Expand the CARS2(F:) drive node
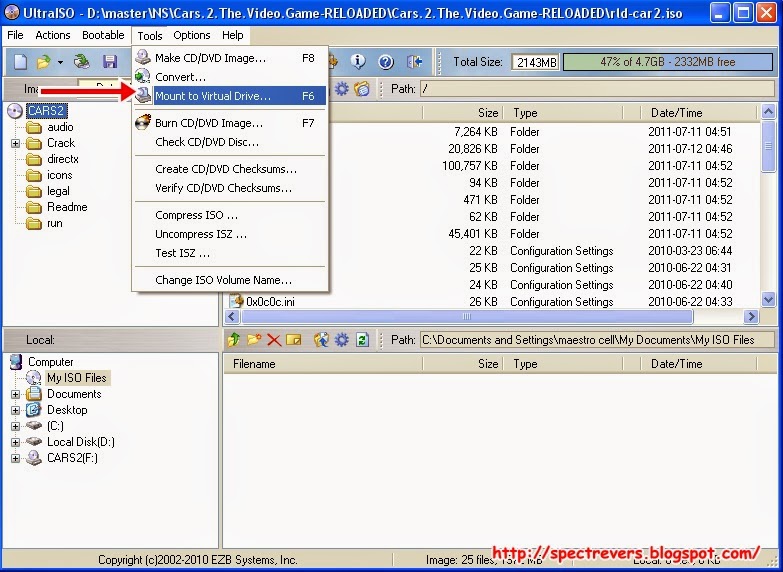 (15, 458)
